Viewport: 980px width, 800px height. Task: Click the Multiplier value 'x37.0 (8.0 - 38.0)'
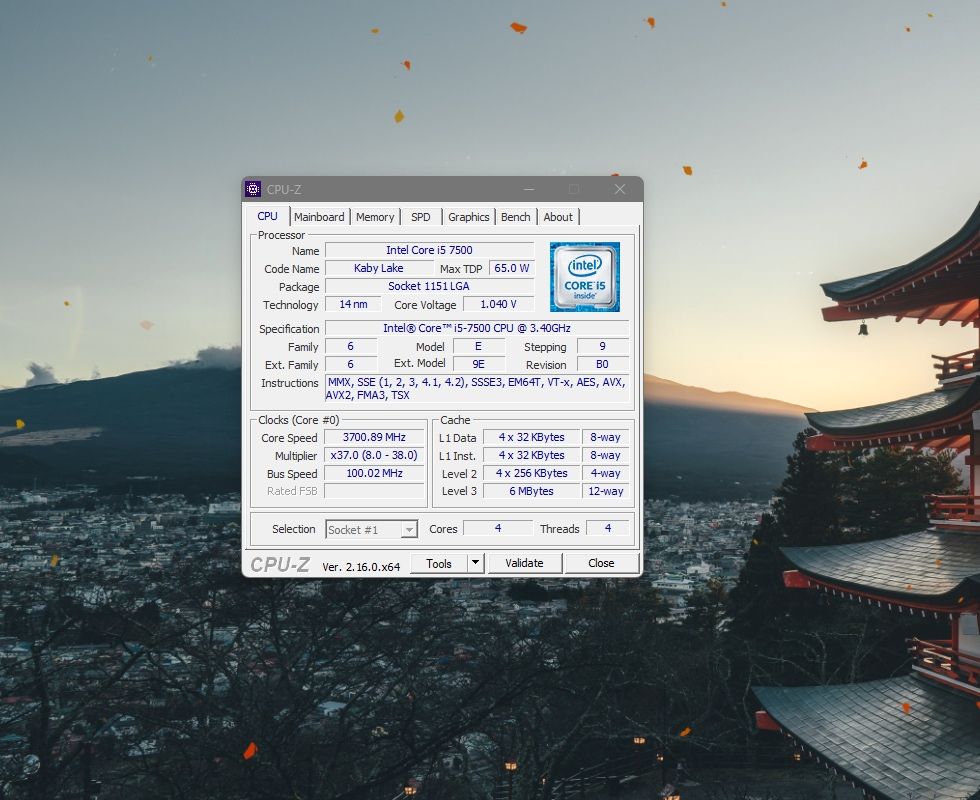[374, 456]
